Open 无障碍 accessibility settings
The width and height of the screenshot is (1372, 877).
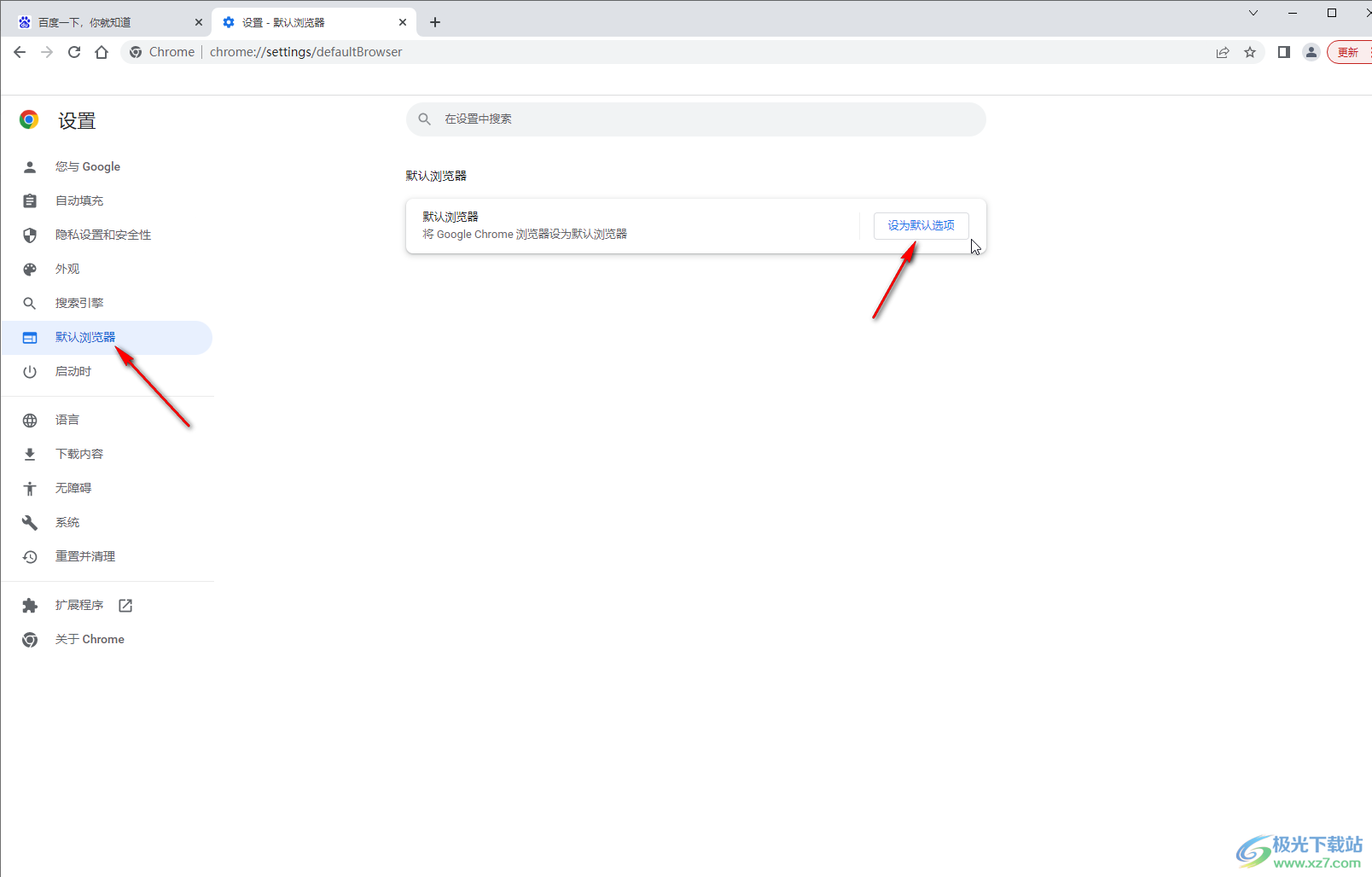107,489
